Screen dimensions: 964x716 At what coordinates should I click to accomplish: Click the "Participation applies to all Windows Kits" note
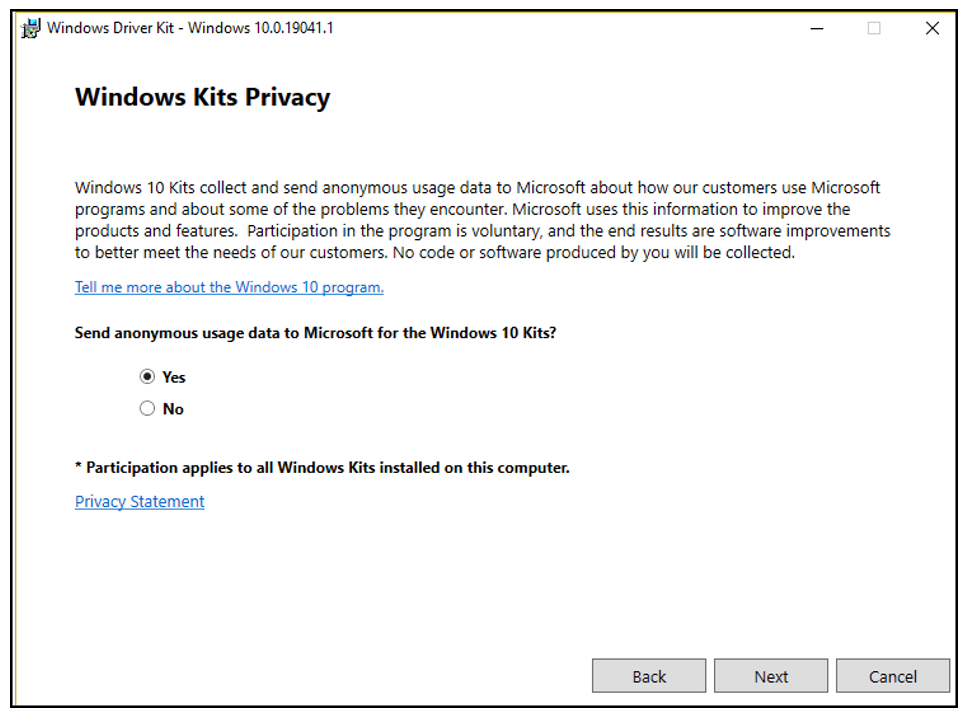pyautogui.click(x=322, y=467)
